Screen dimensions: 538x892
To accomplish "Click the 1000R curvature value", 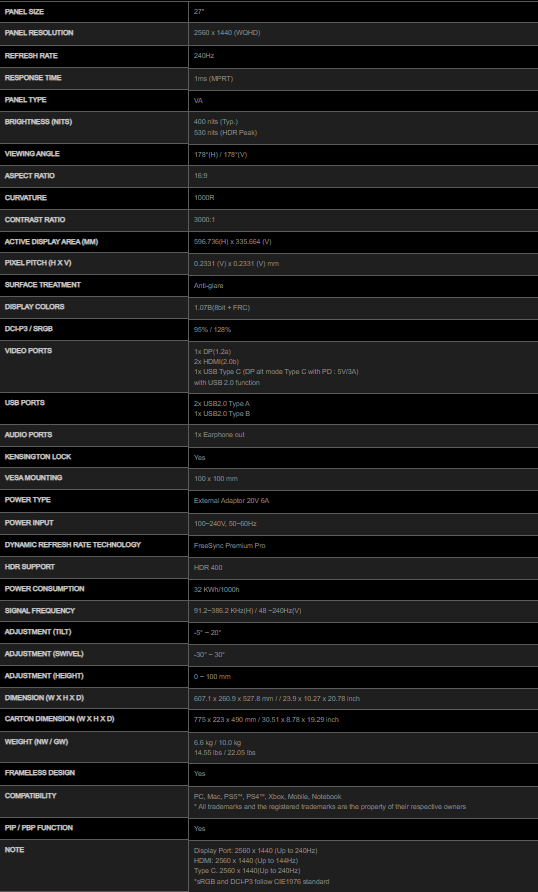I will click(204, 198).
